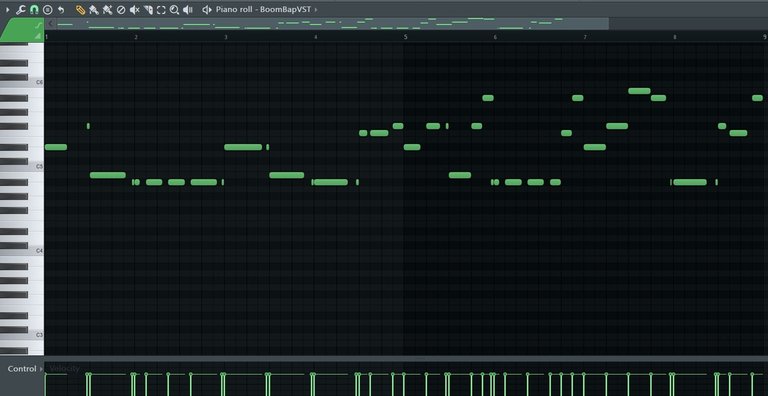
Task: Select the Slice tool
Action: [x=148, y=10]
